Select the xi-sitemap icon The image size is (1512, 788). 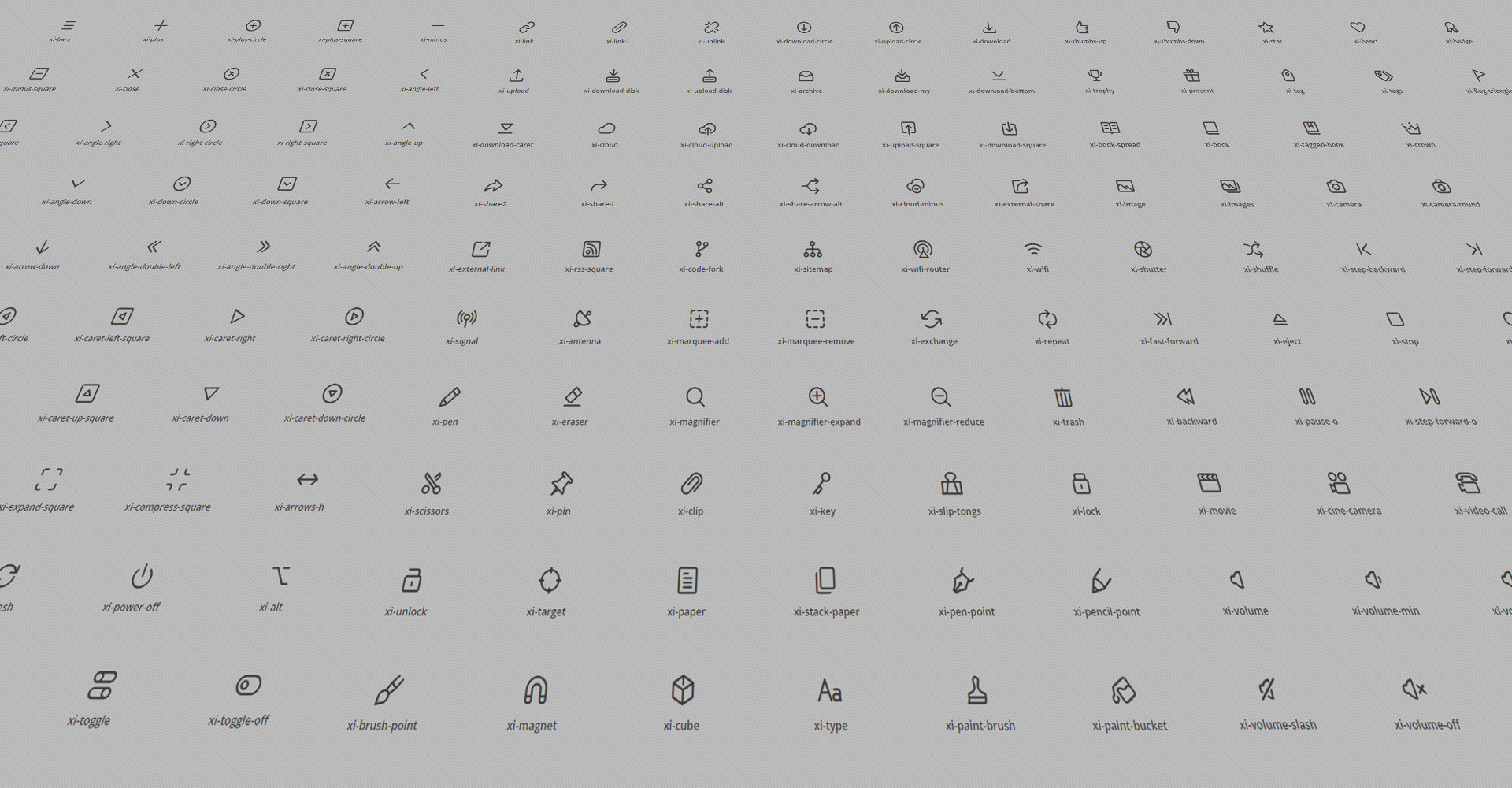813,250
